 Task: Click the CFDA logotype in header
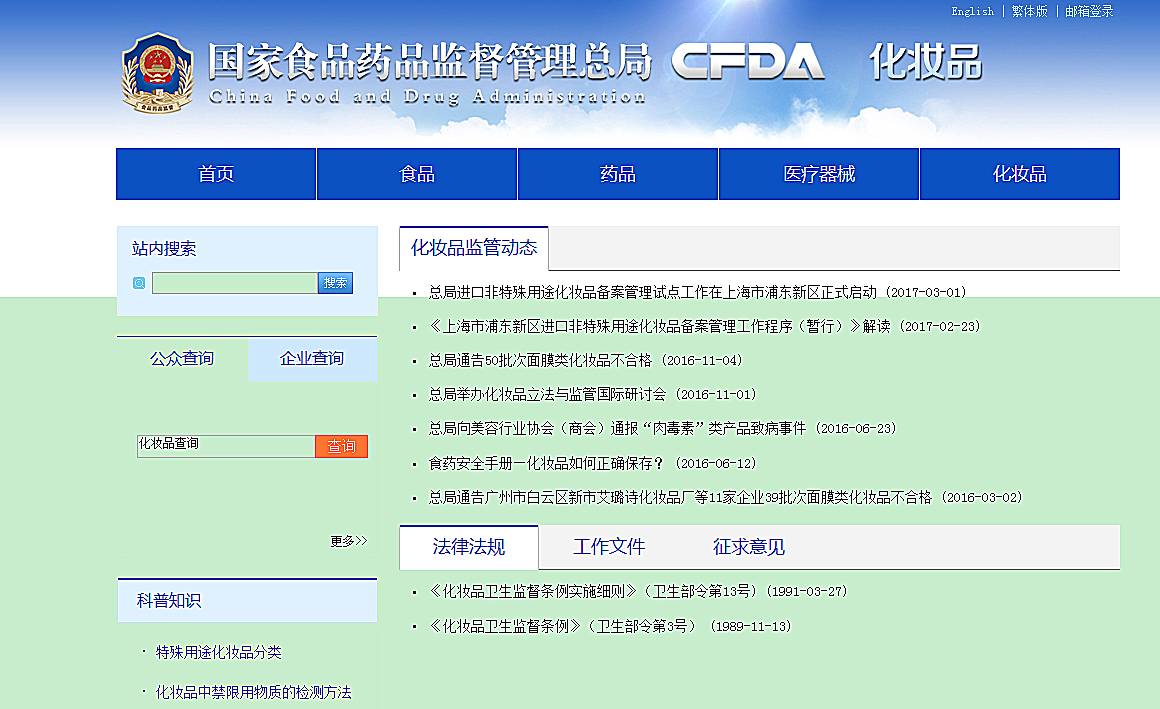[x=747, y=61]
